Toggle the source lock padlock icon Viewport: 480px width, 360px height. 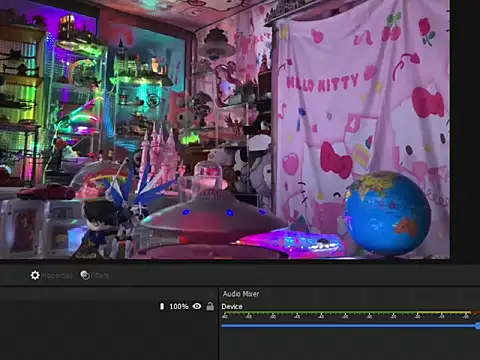(x=210, y=306)
